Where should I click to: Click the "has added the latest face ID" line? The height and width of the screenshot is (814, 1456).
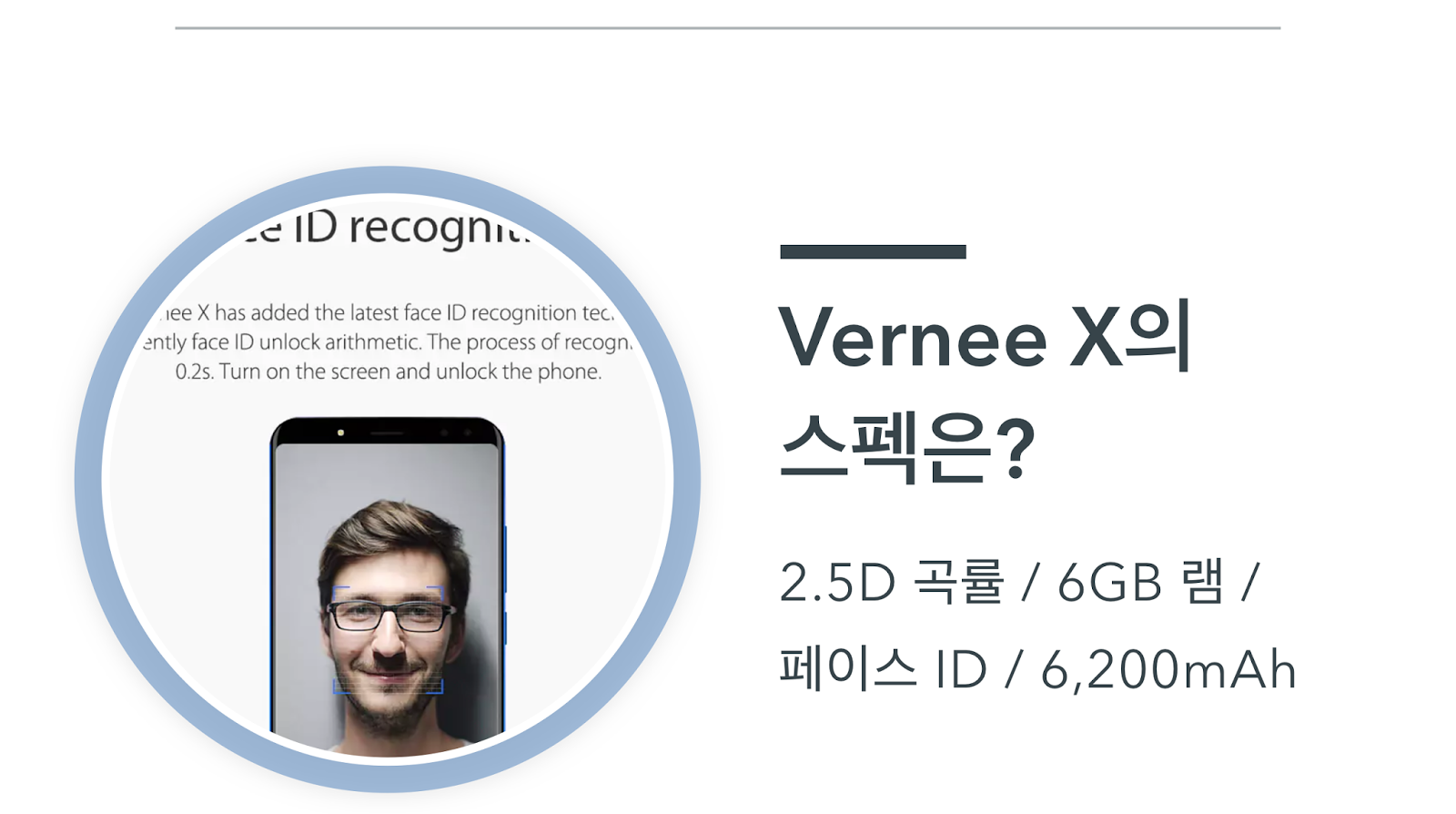click(387, 312)
